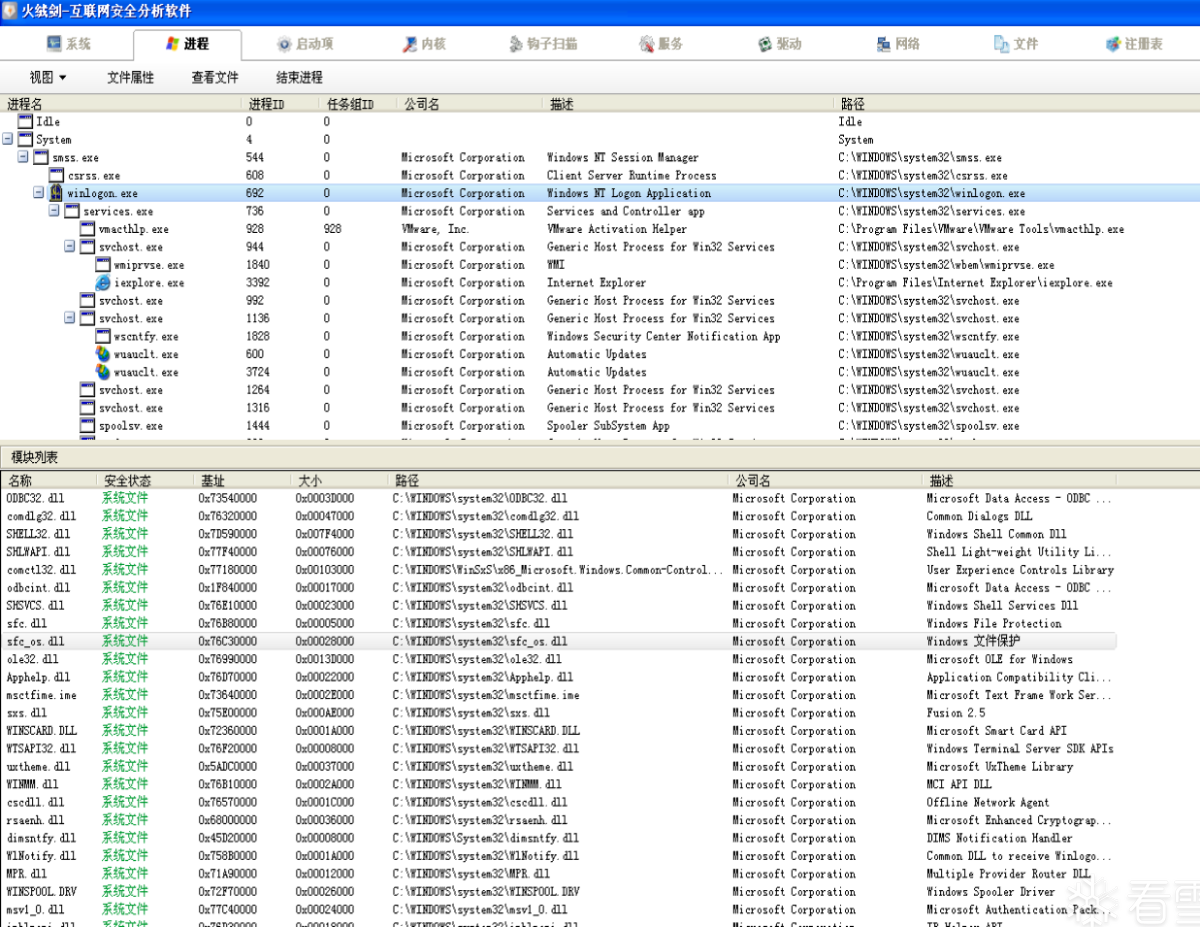
Task: Click the vmacthlp.exe process icon
Action: tap(88, 229)
